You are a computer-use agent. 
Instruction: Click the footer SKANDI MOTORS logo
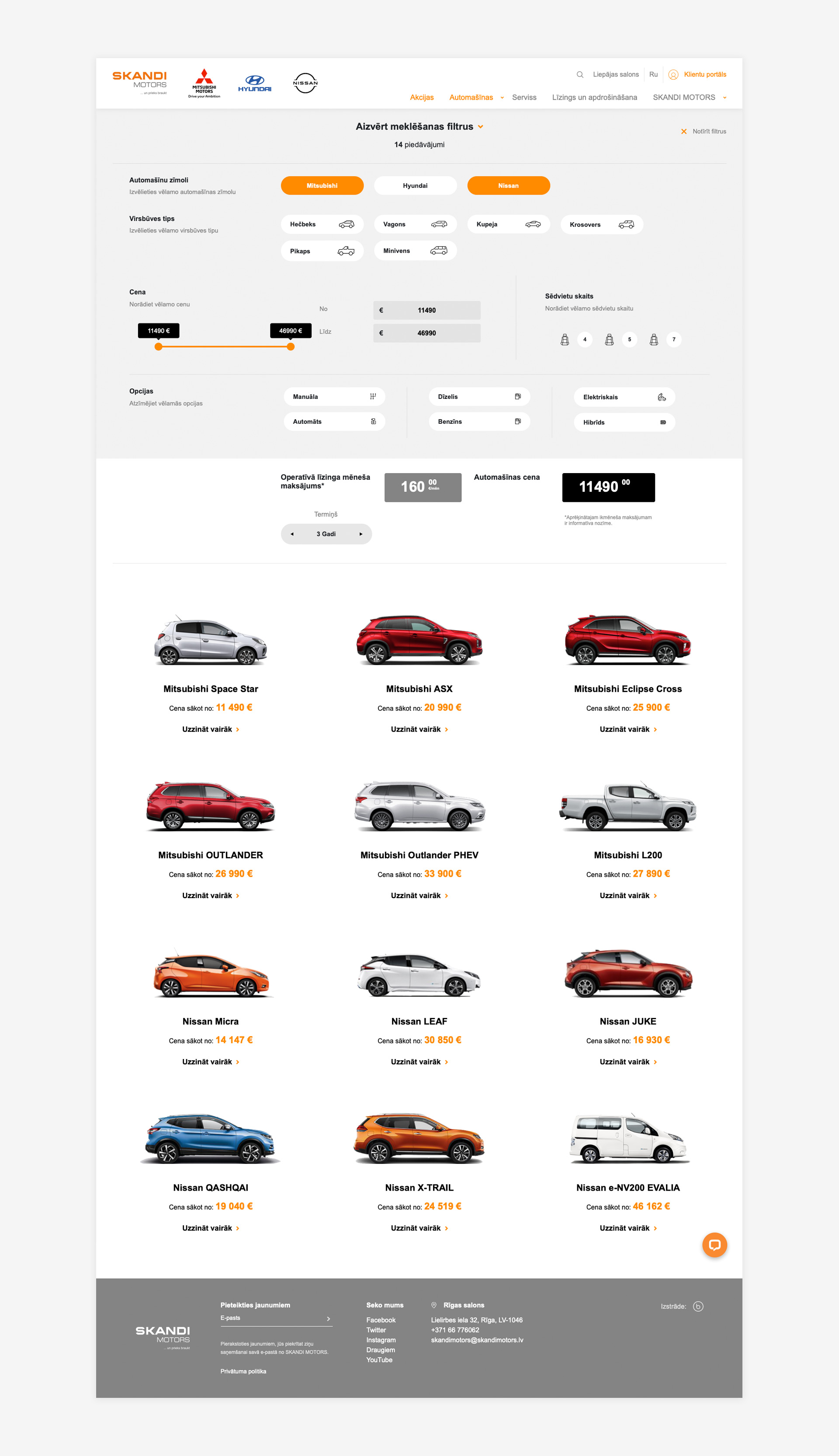163,1337
